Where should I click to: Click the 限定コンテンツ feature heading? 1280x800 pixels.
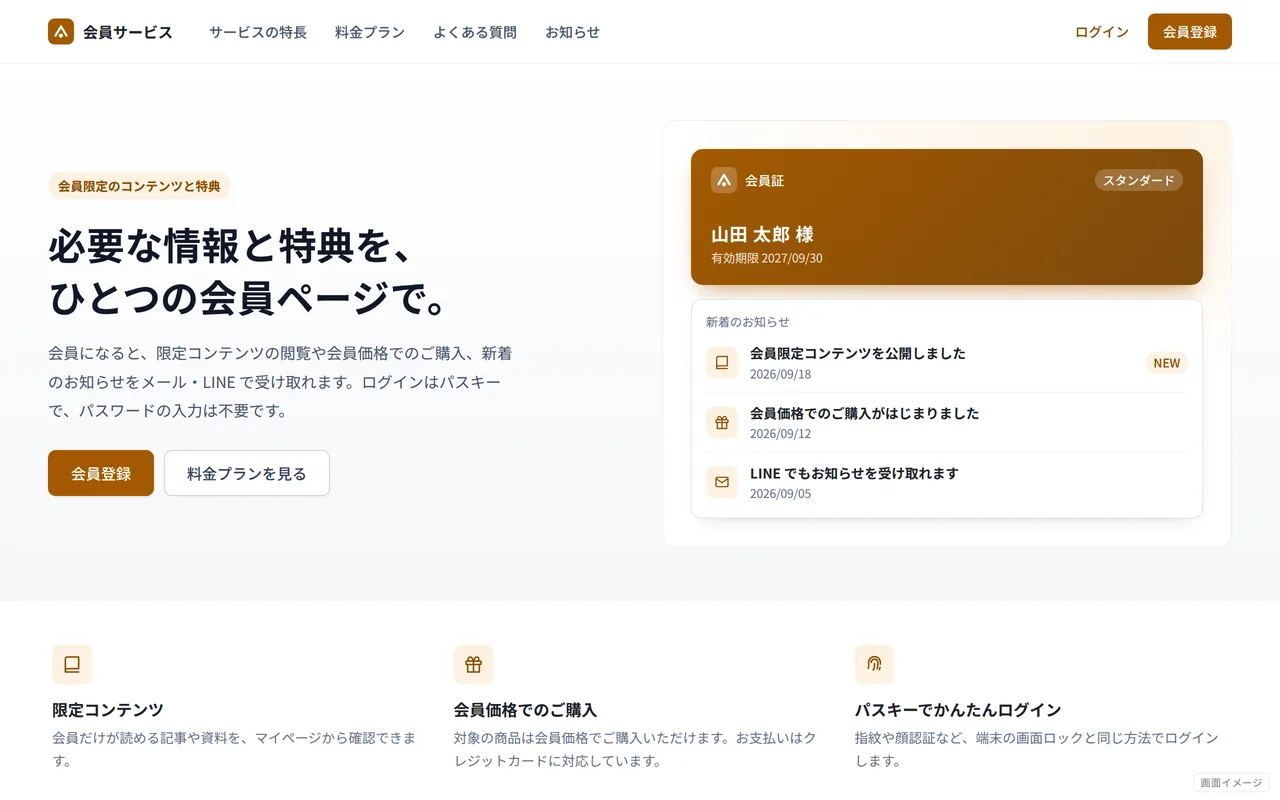pyautogui.click(x=108, y=710)
